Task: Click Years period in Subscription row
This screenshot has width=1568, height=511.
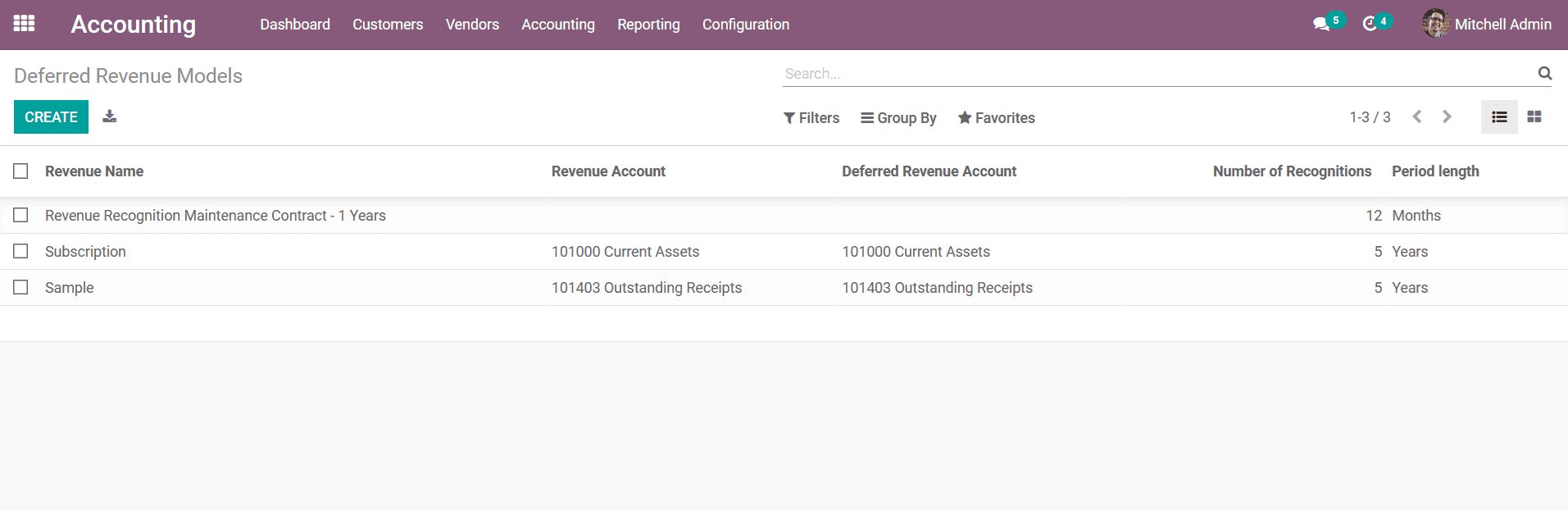Action: [x=1410, y=252]
